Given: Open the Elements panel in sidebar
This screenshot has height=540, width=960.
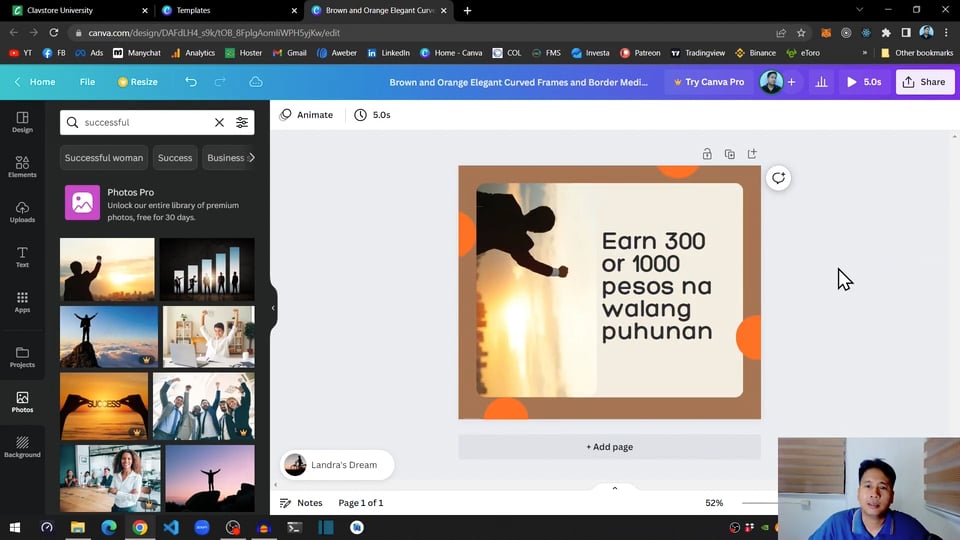Looking at the screenshot, I should pyautogui.click(x=22, y=167).
